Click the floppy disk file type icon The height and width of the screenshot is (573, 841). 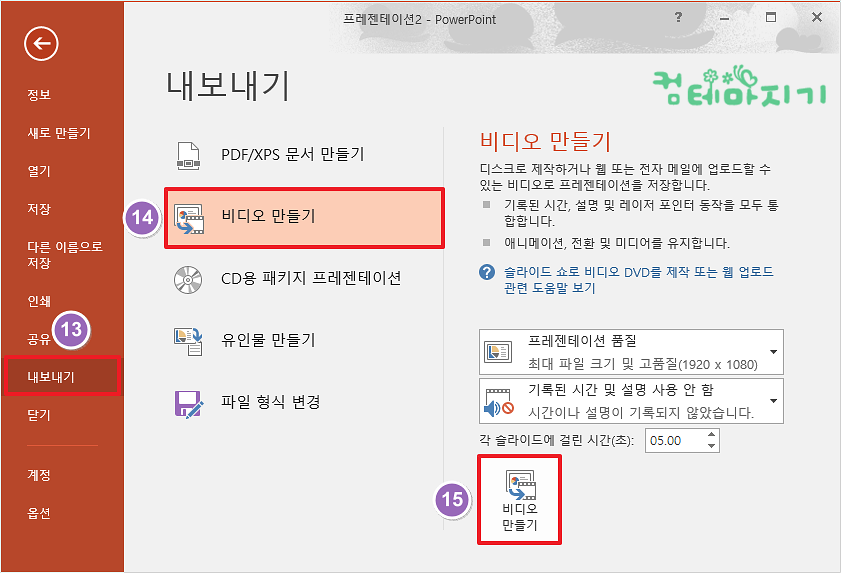pos(189,404)
